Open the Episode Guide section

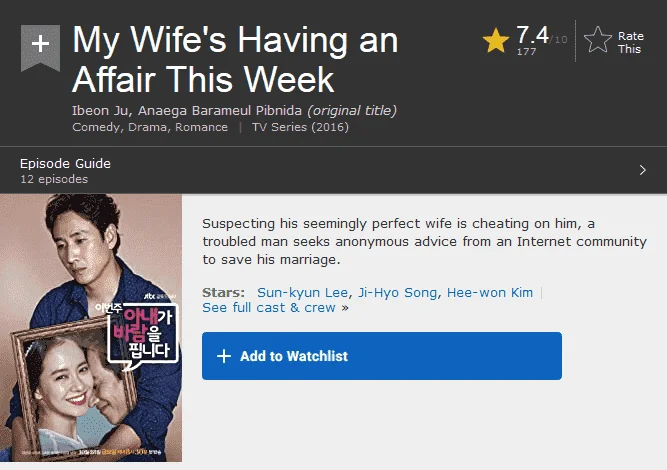334,171
